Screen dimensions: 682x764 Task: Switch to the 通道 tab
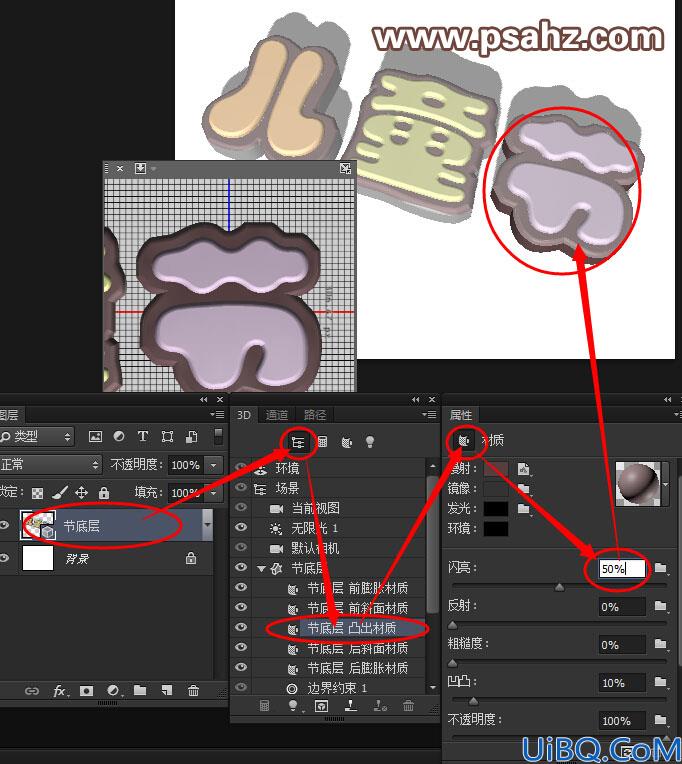click(277, 415)
